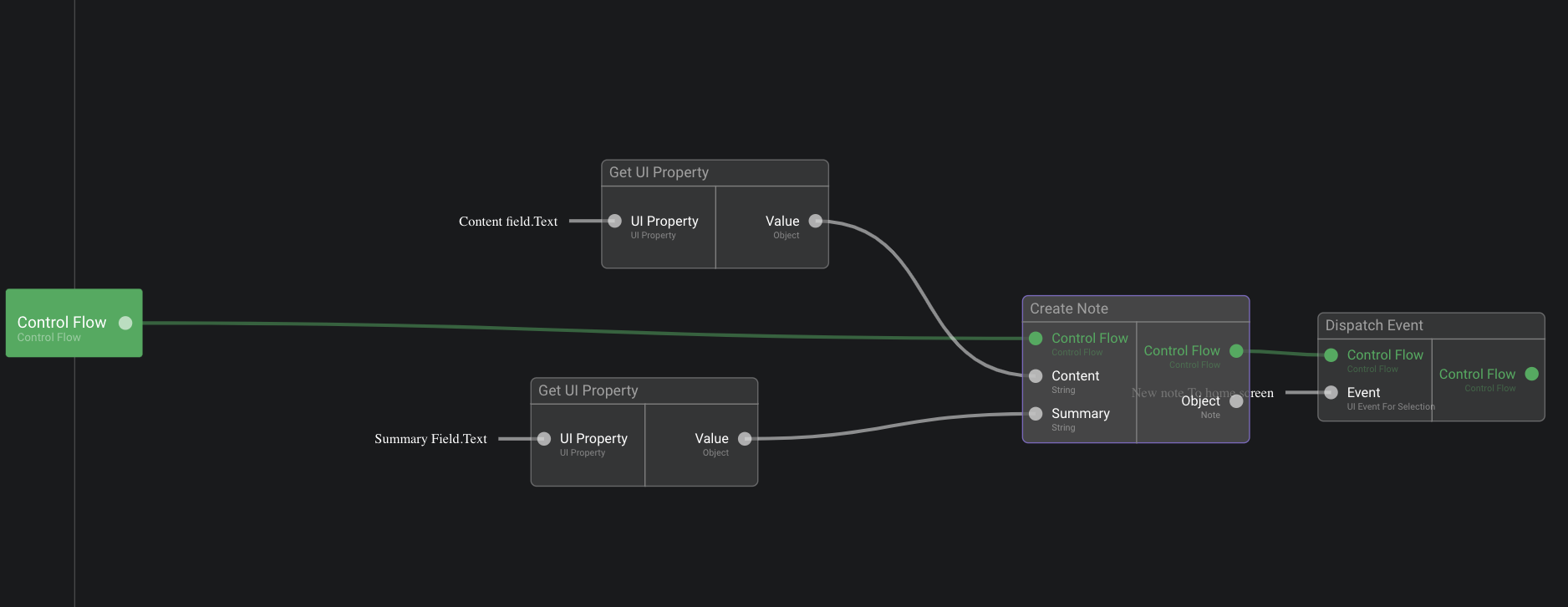
Task: Click Dispatch Event's Control Flow input port
Action: click(x=1331, y=355)
